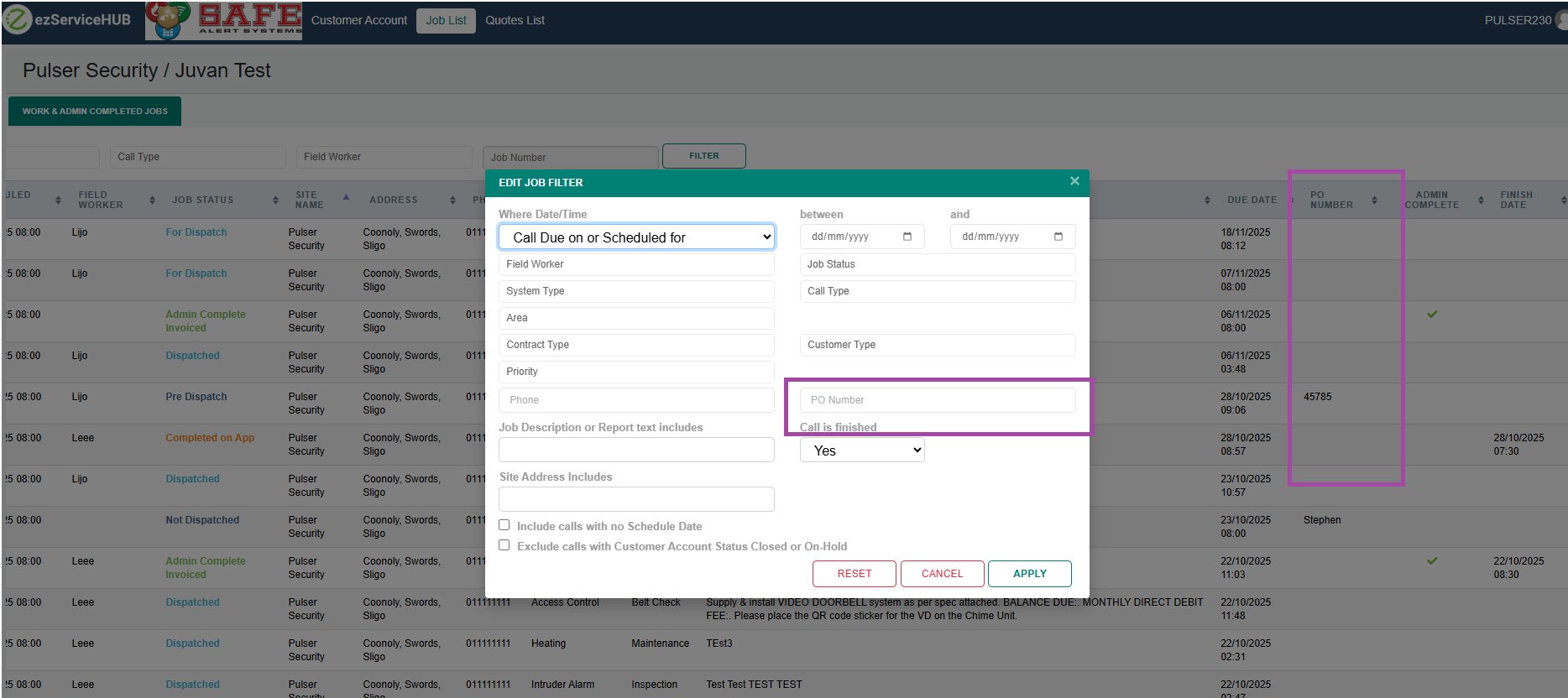Open the Customer Account menu item
The image size is (1568, 698).
click(x=358, y=20)
